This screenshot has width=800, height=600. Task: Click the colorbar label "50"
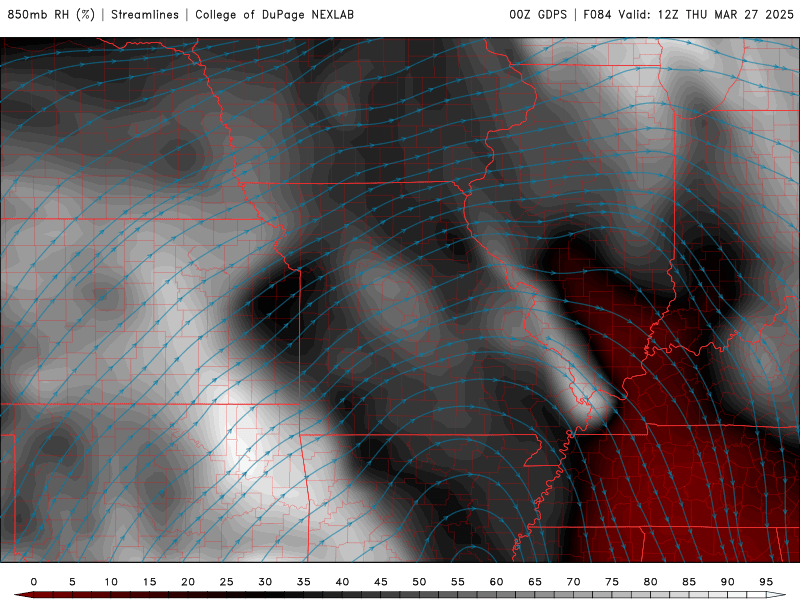point(419,582)
